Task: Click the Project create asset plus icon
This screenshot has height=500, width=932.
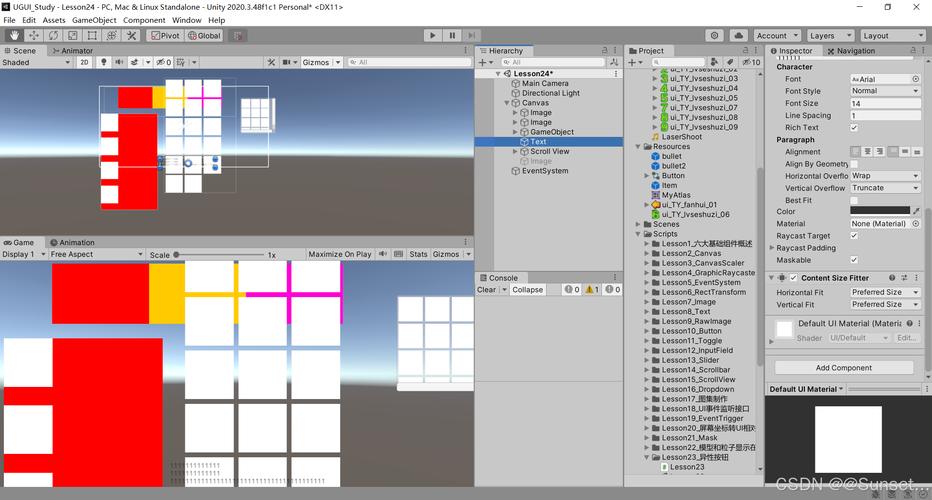Action: (632, 62)
